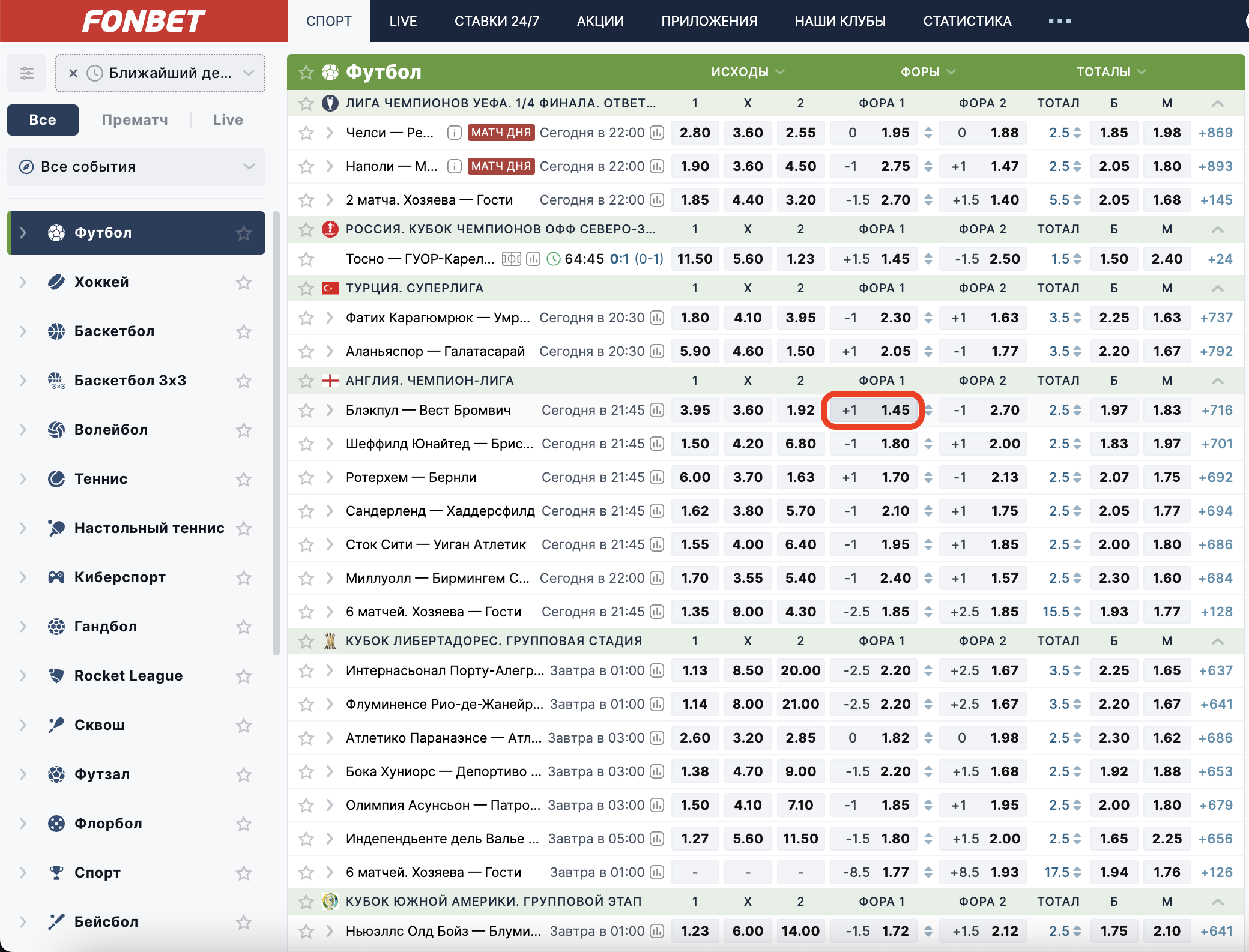Select Фора 1 +1 at 1.45 for Блэкпул

(x=874, y=410)
